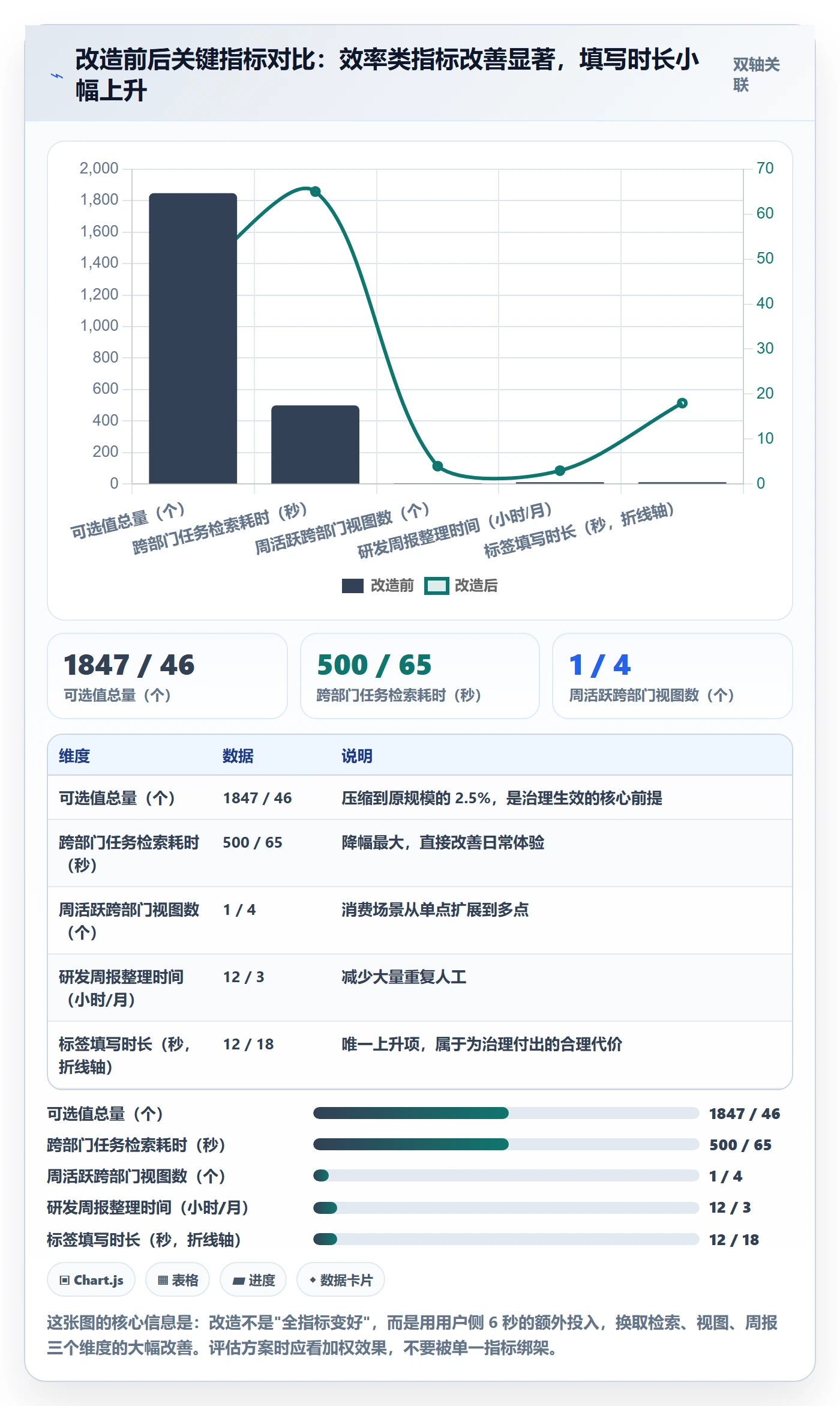Viewport: 840px width, 1406px height.
Task: Click table cell 跨部门任务检索耗时（秒）
Action: click(129, 854)
